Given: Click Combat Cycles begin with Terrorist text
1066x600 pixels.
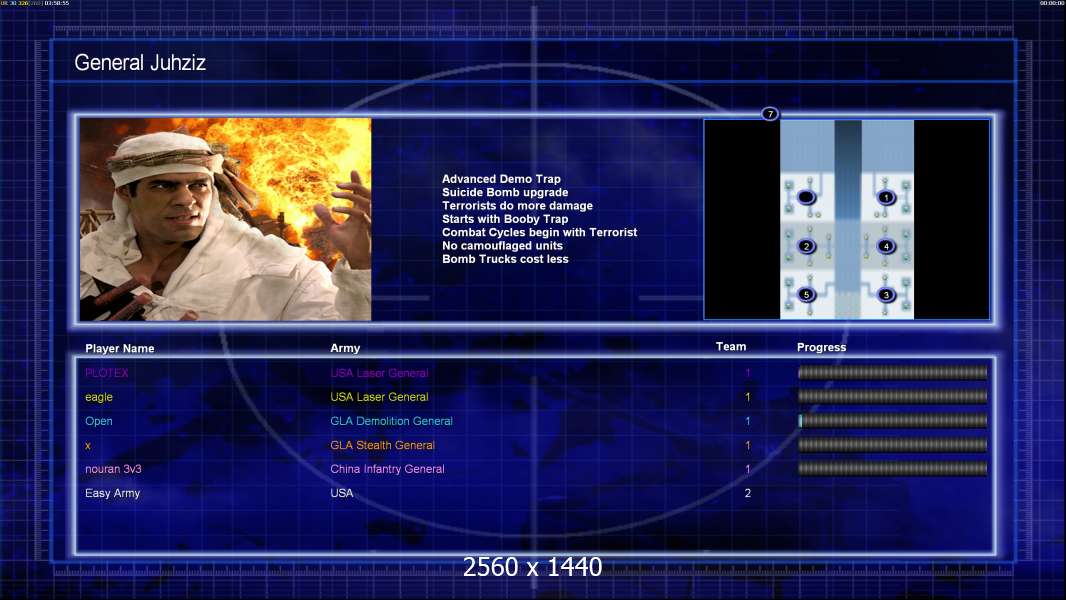Looking at the screenshot, I should point(540,232).
